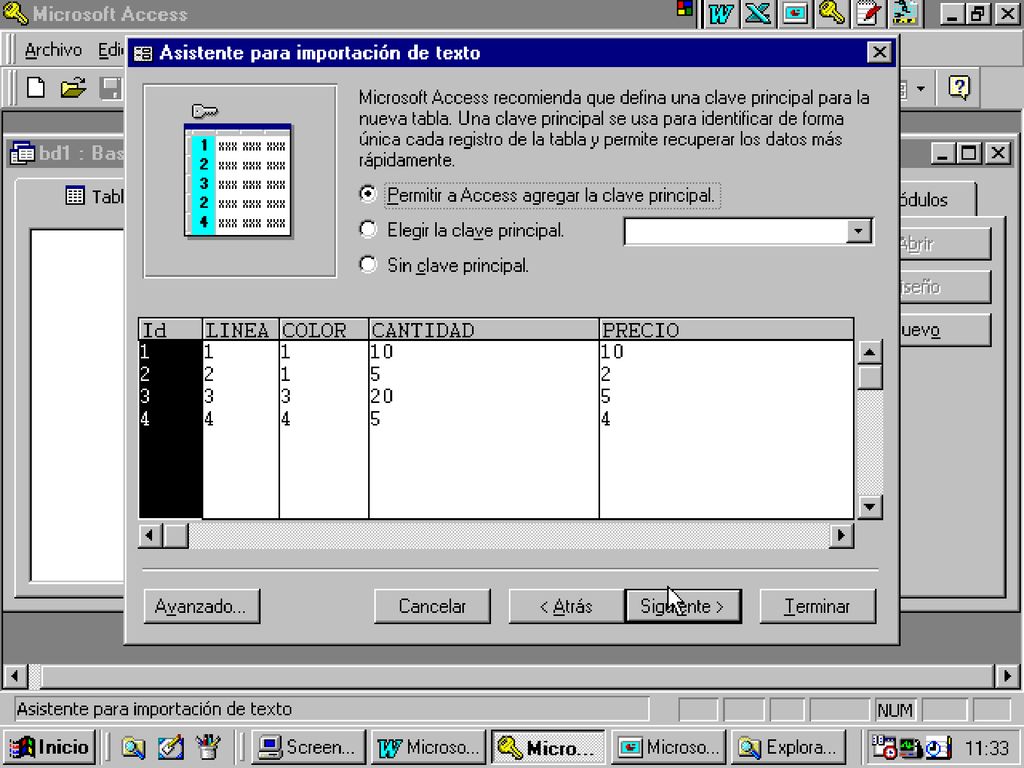Click preview table scroll up arrow

(x=869, y=353)
